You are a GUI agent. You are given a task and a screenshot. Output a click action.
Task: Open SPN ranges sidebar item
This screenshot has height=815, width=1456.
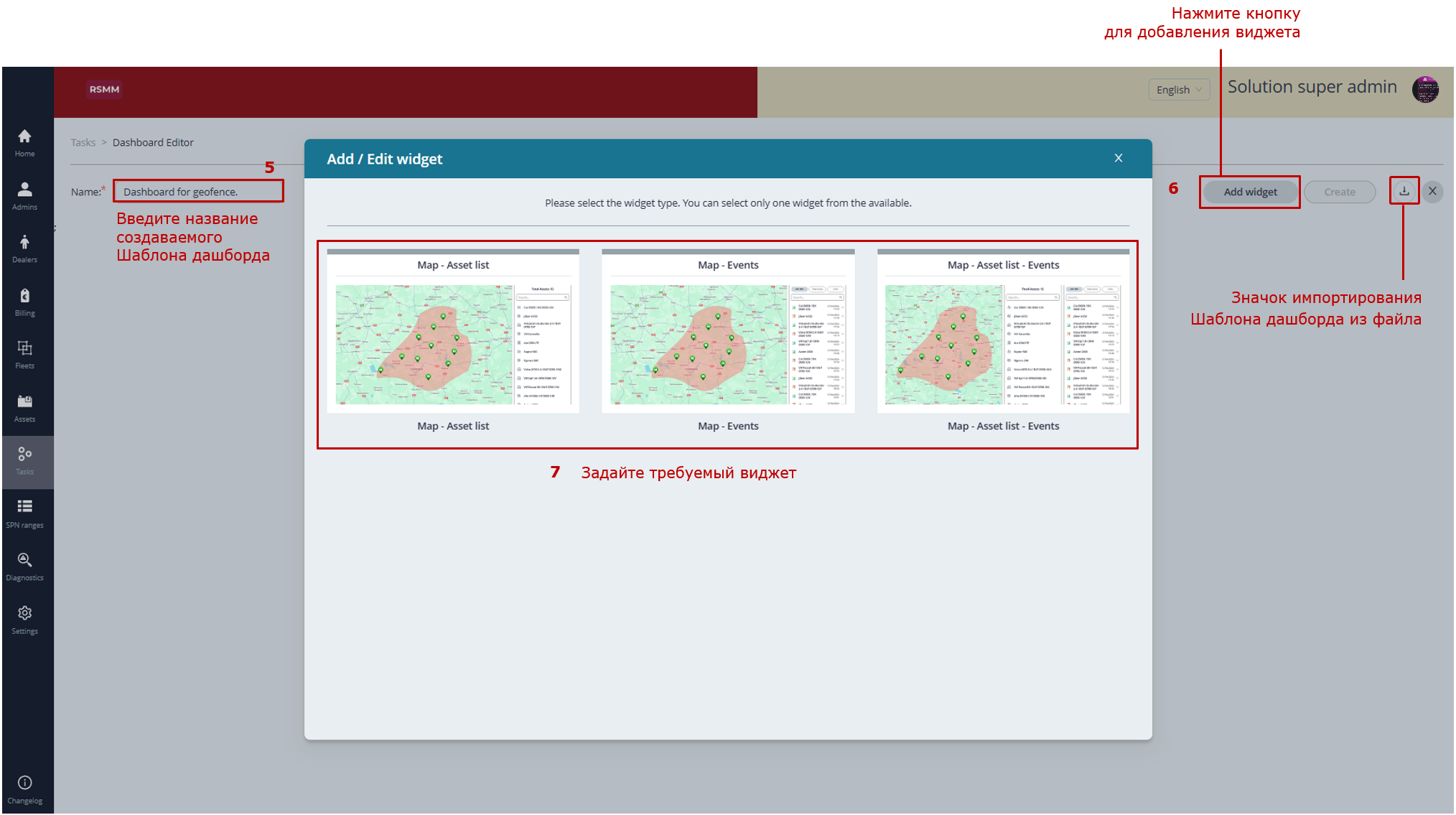coord(24,513)
